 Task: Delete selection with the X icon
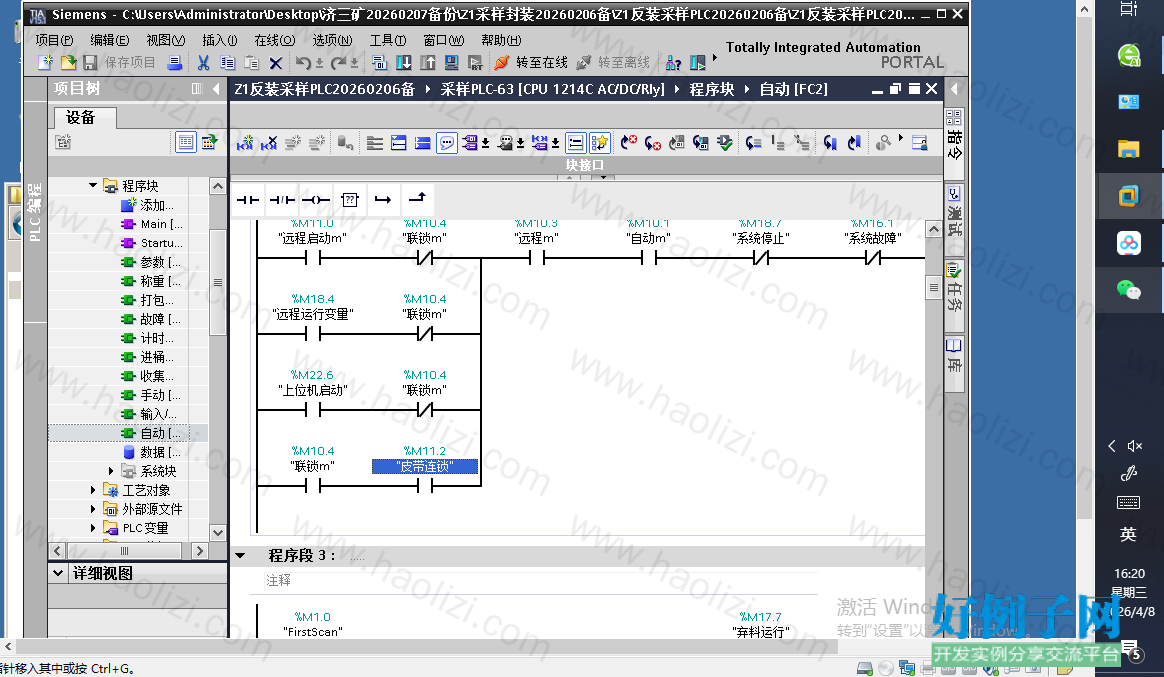[275, 62]
